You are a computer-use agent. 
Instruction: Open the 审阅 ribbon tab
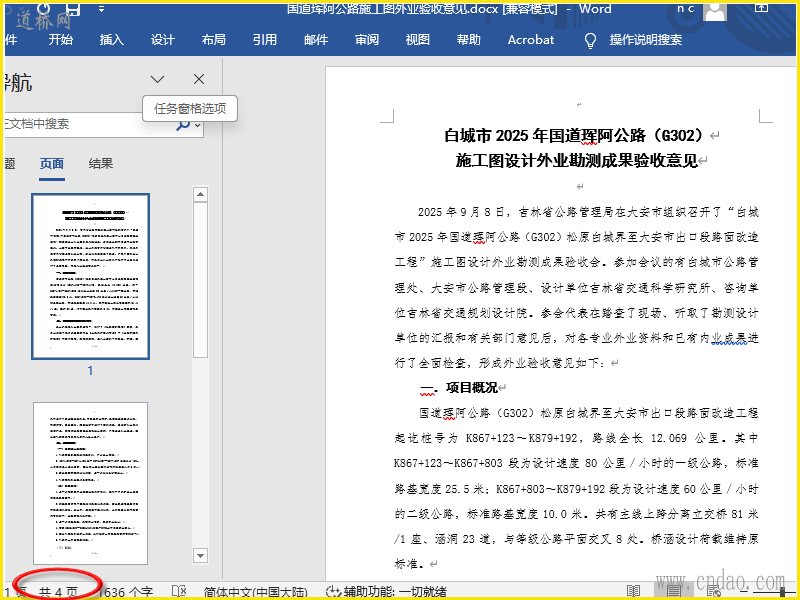[367, 40]
